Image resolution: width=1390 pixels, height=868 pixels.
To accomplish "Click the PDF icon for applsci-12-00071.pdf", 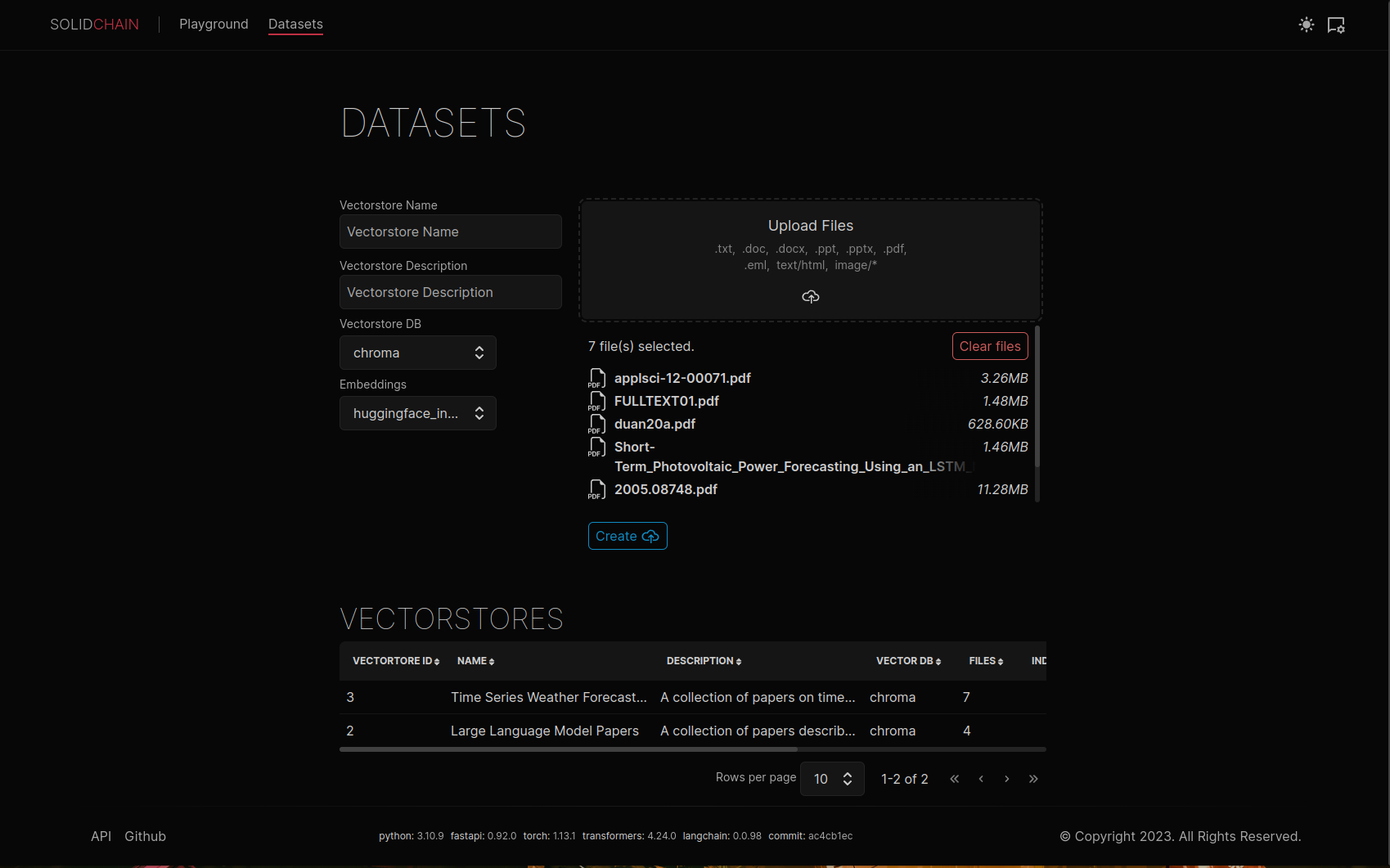I will click(x=597, y=378).
